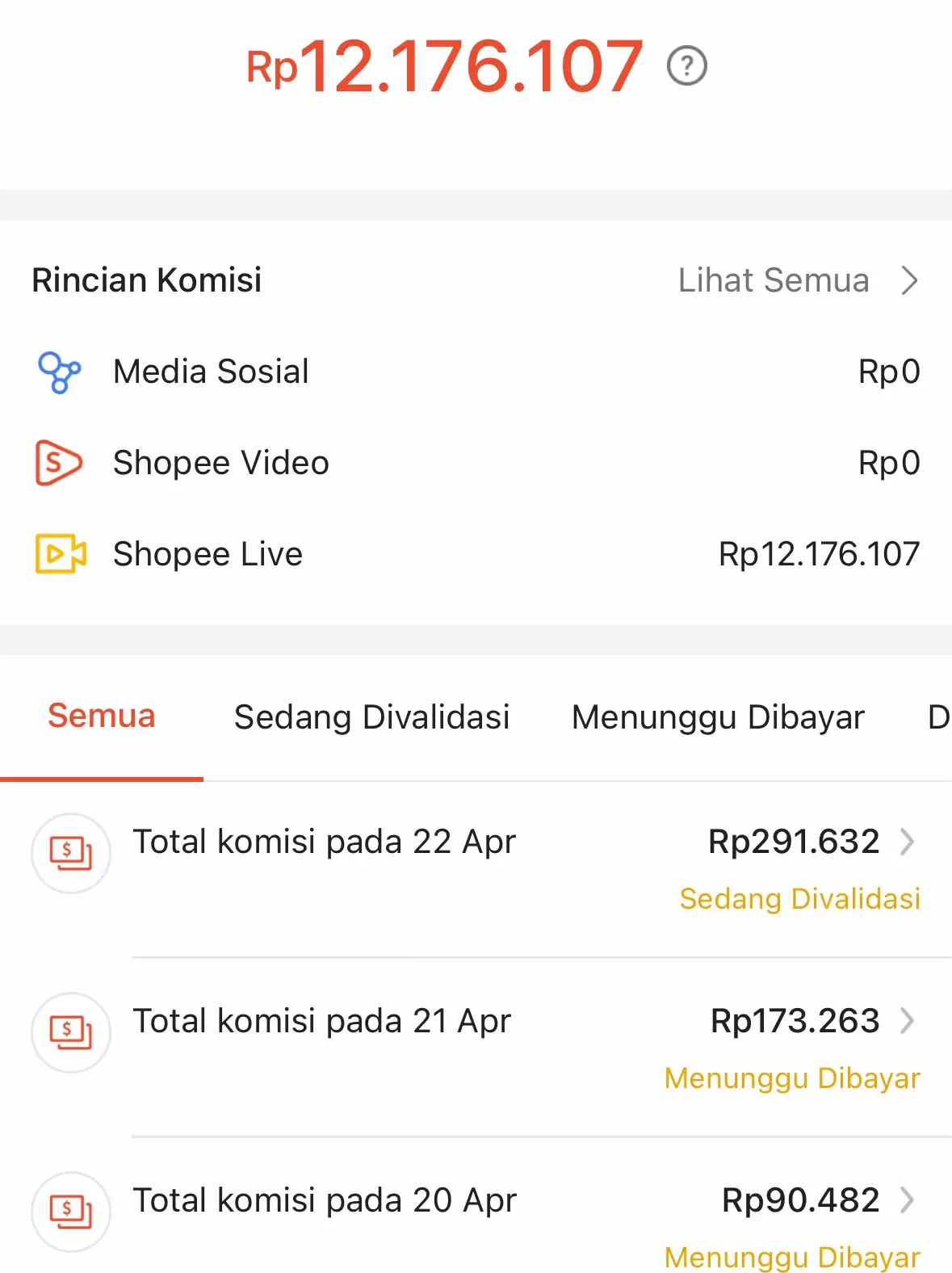Switch to Menunggu Dibayar tab

(718, 717)
